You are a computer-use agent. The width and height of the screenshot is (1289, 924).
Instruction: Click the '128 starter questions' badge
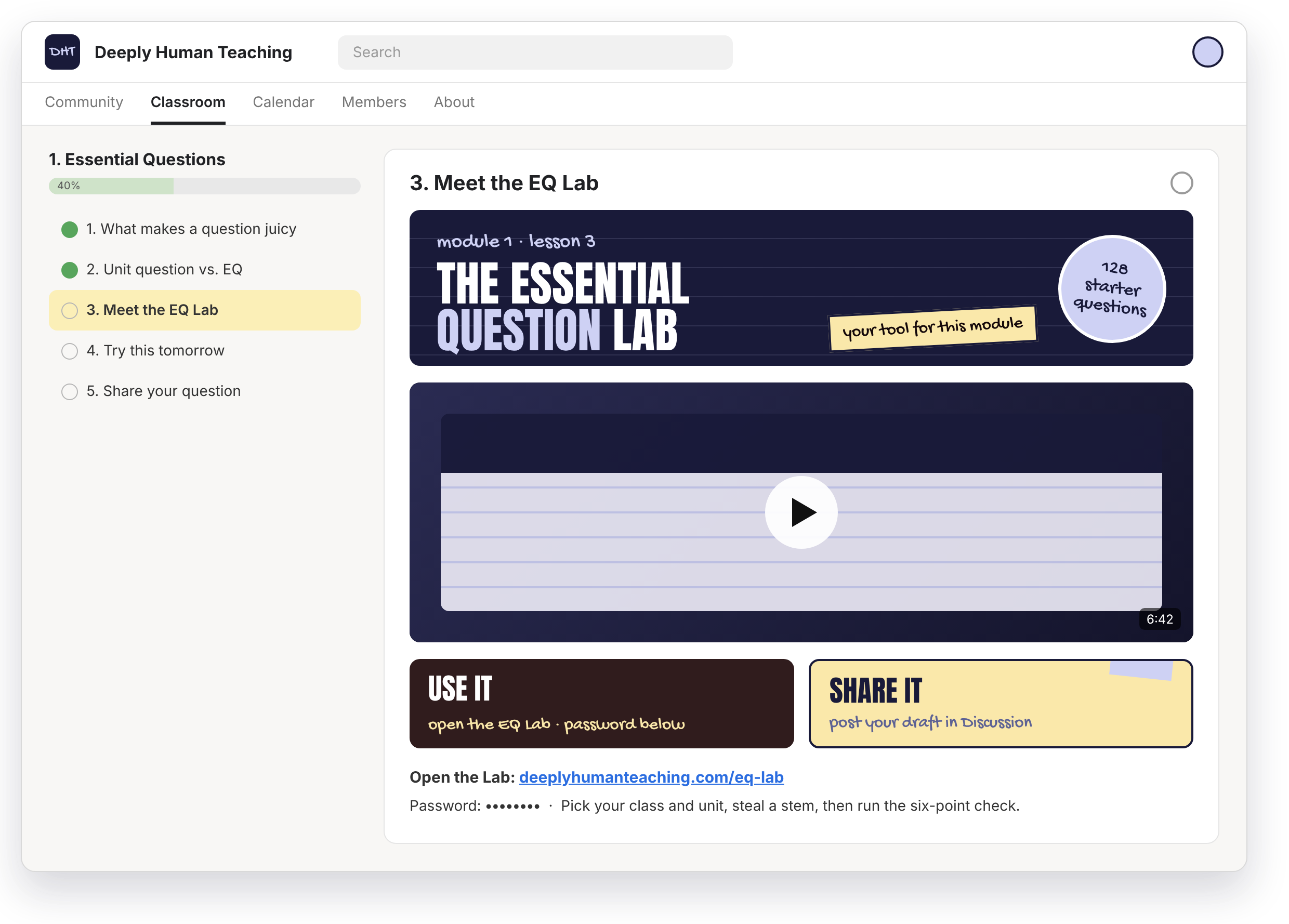(1111, 288)
